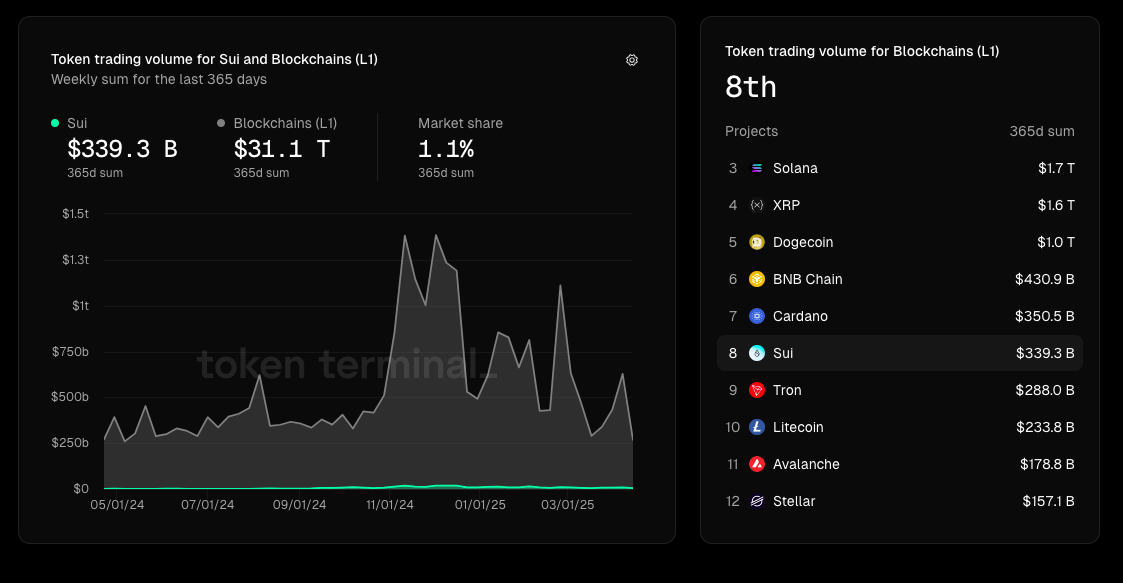This screenshot has height=583, width=1123.
Task: Click the Blockchains (L1) legend label
Action: click(285, 123)
